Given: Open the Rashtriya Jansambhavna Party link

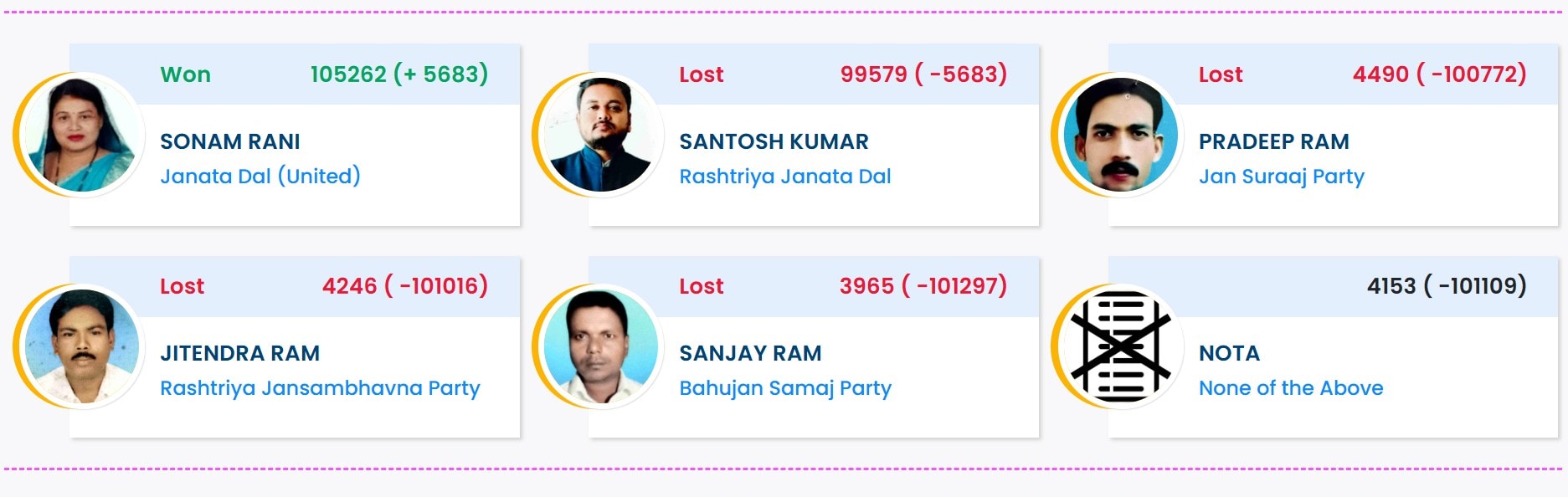Looking at the screenshot, I should point(320,388).
